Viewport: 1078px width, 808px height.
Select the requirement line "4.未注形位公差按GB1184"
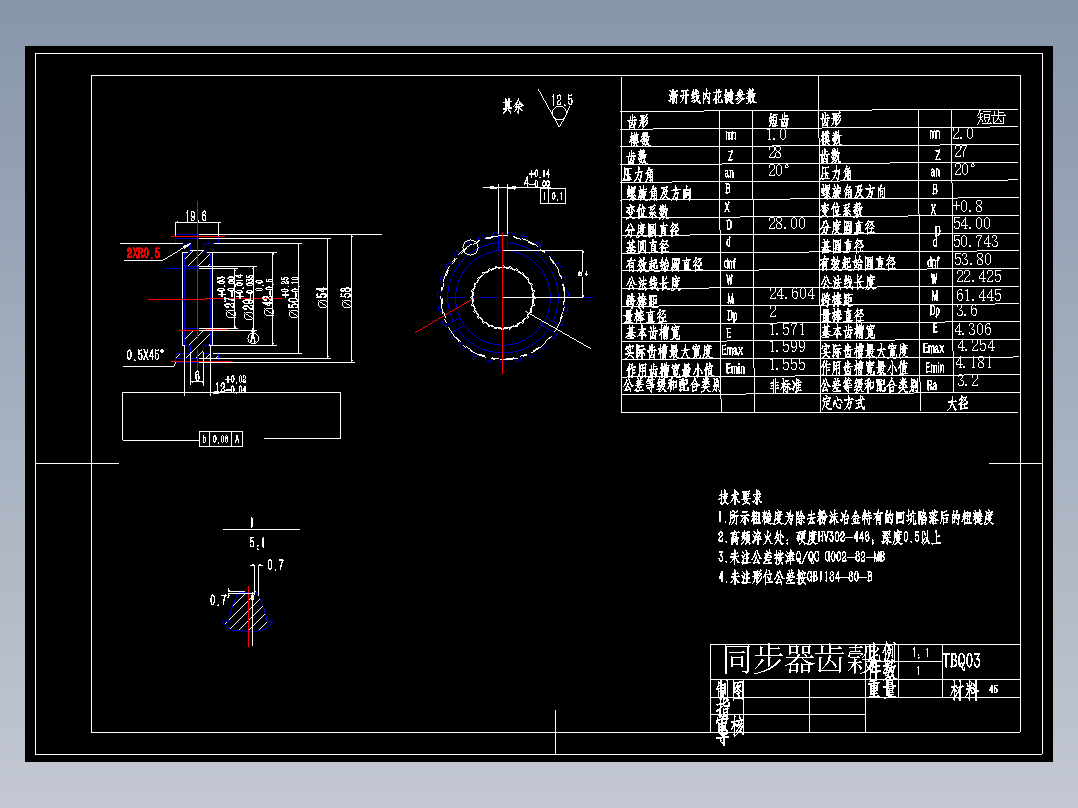[795, 577]
